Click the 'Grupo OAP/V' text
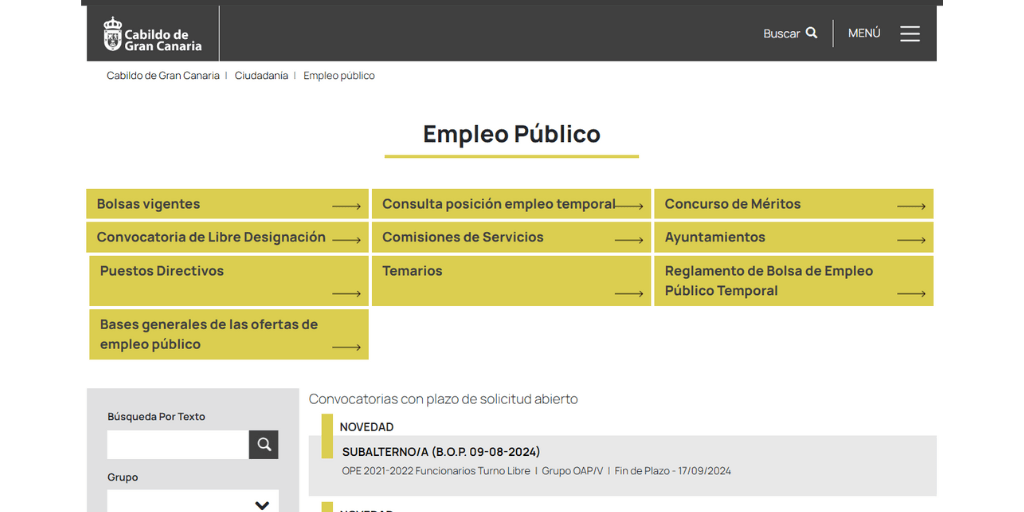 pos(572,471)
